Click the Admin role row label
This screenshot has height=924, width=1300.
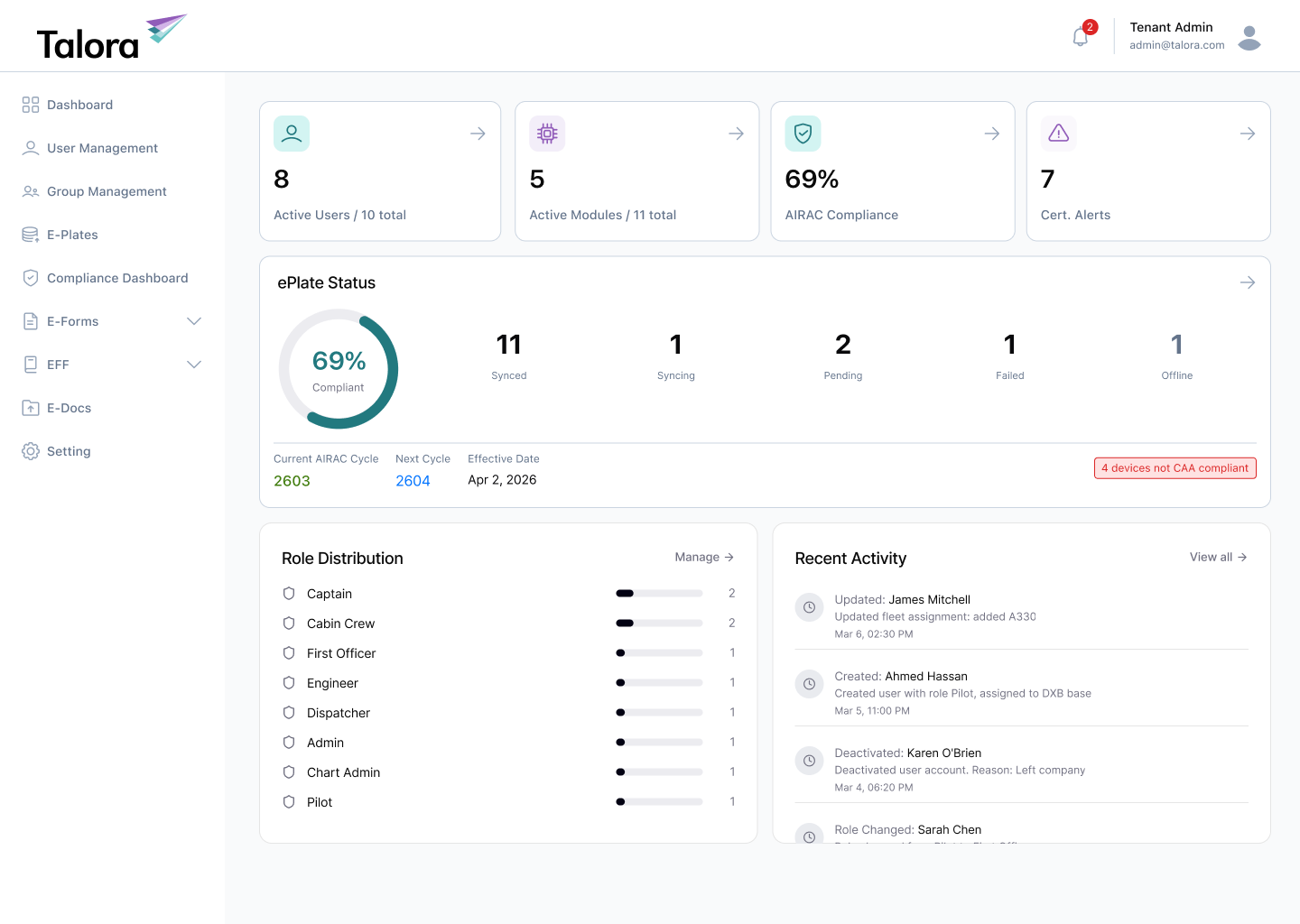pyautogui.click(x=325, y=743)
